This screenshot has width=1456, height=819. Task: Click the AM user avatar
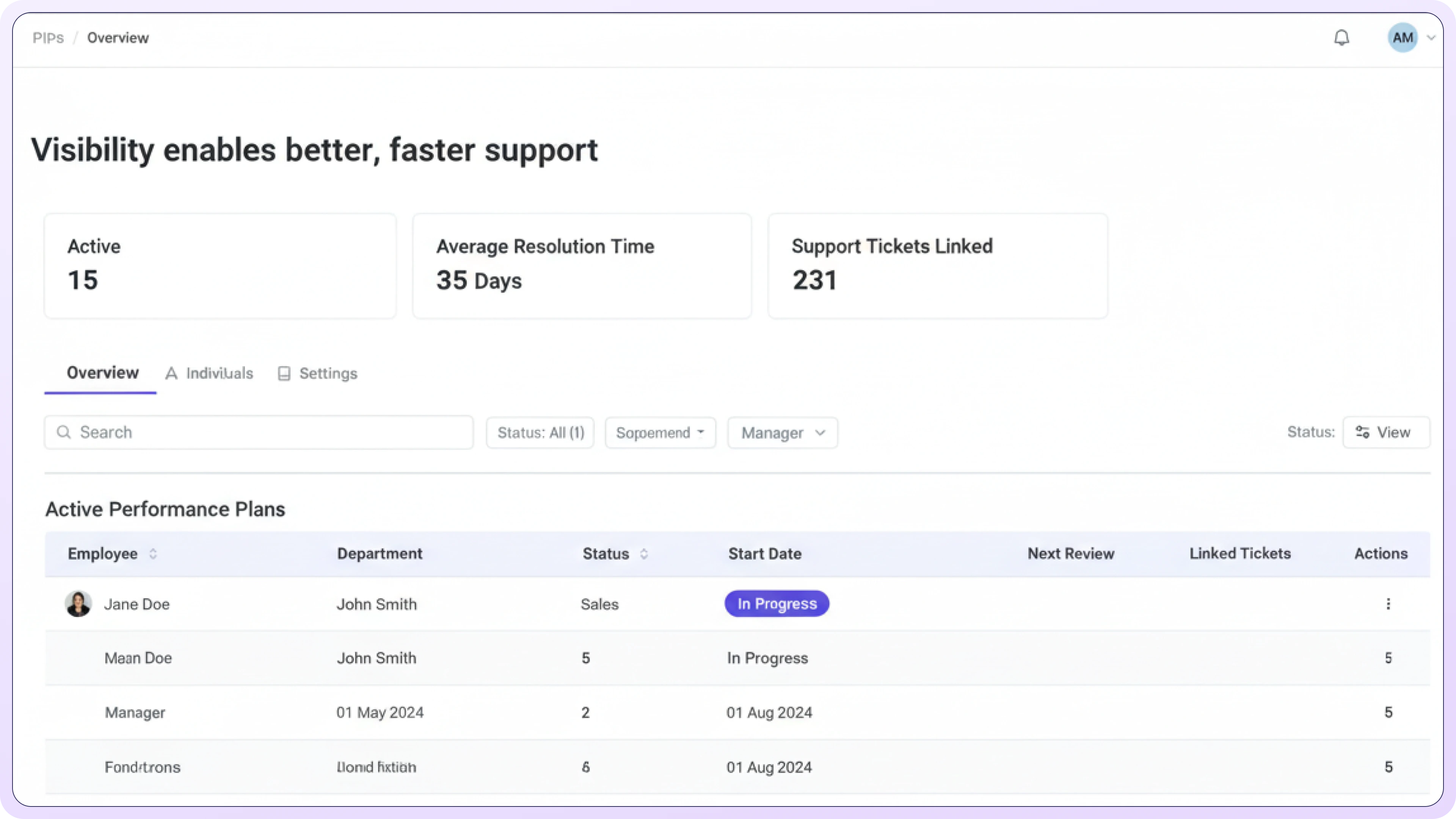tap(1402, 38)
